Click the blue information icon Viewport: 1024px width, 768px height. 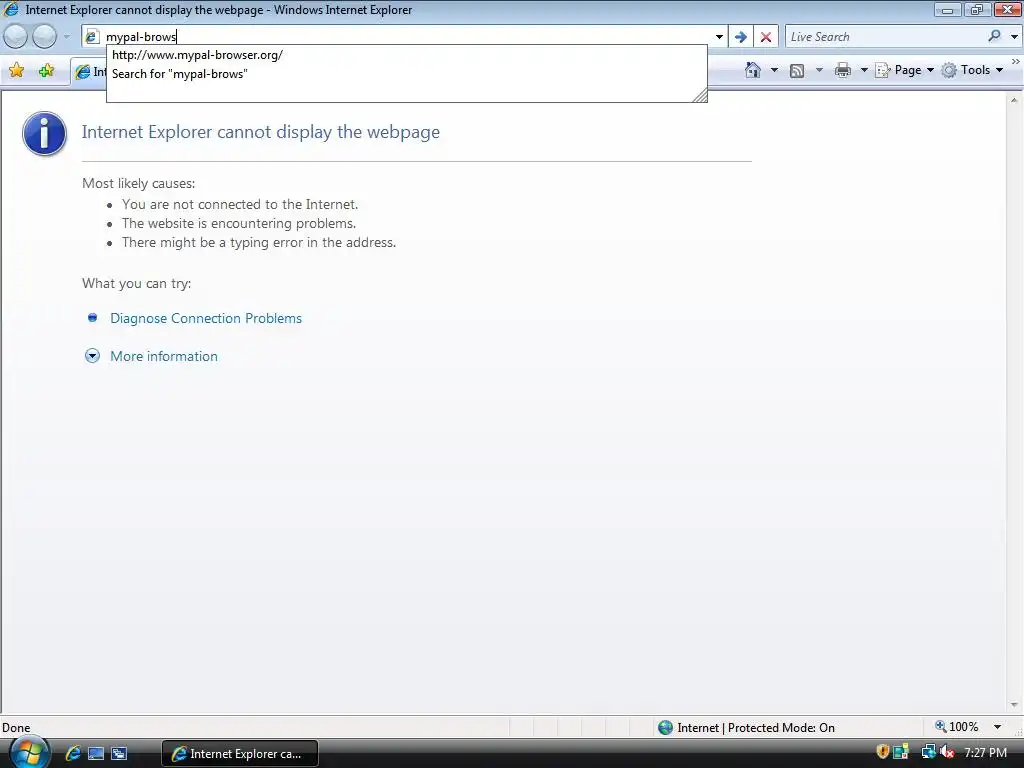pyautogui.click(x=44, y=133)
